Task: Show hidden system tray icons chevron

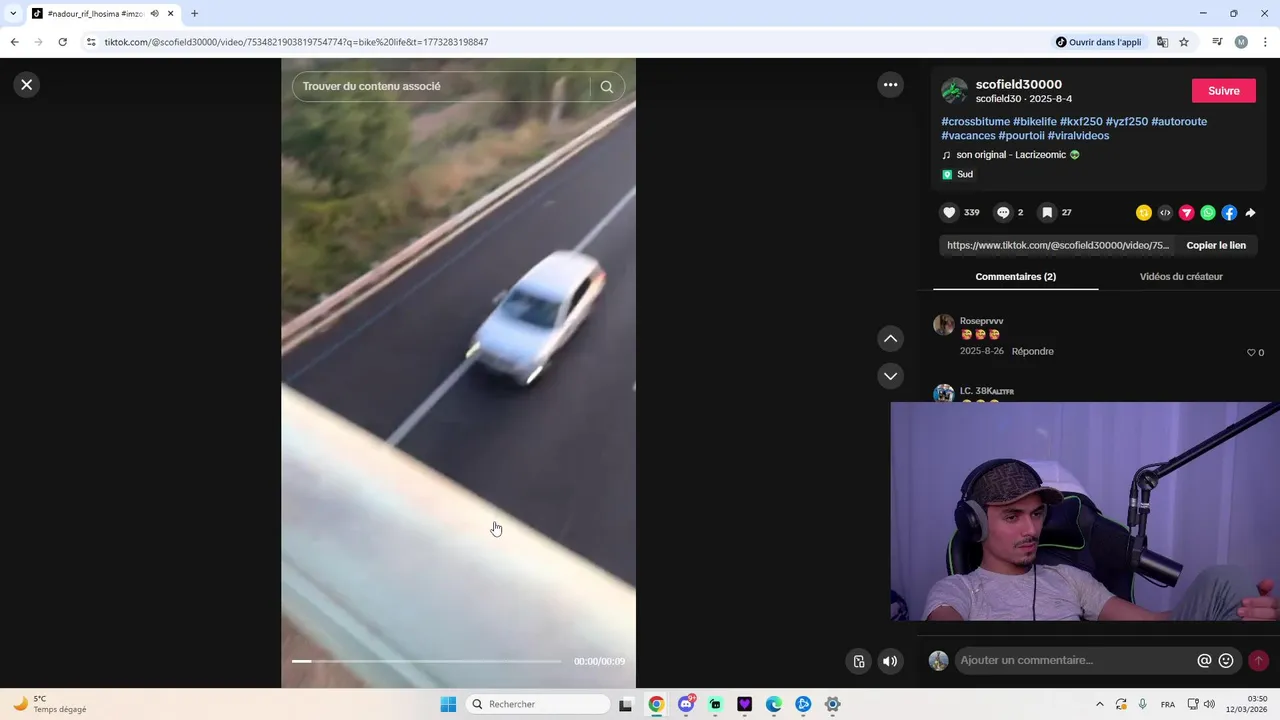Action: coord(1100,704)
